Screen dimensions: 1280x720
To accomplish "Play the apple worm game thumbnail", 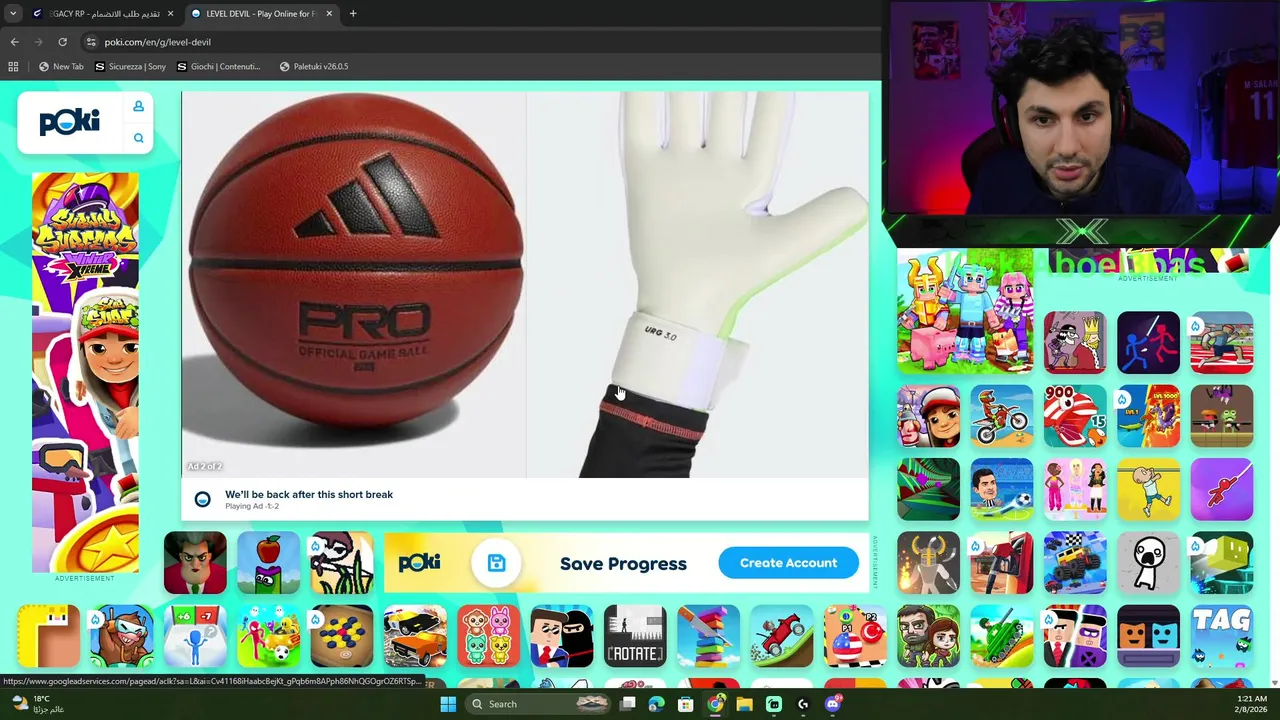I will (268, 563).
